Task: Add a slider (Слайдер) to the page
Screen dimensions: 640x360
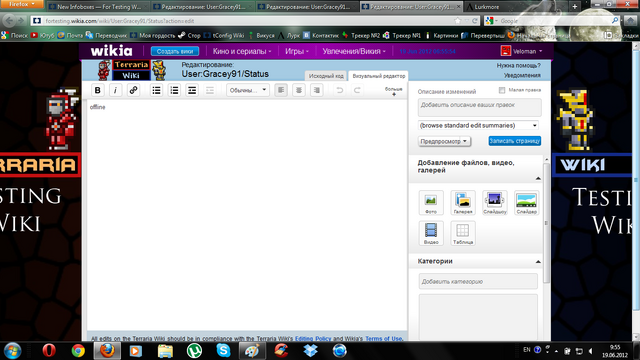Action: coord(527,202)
